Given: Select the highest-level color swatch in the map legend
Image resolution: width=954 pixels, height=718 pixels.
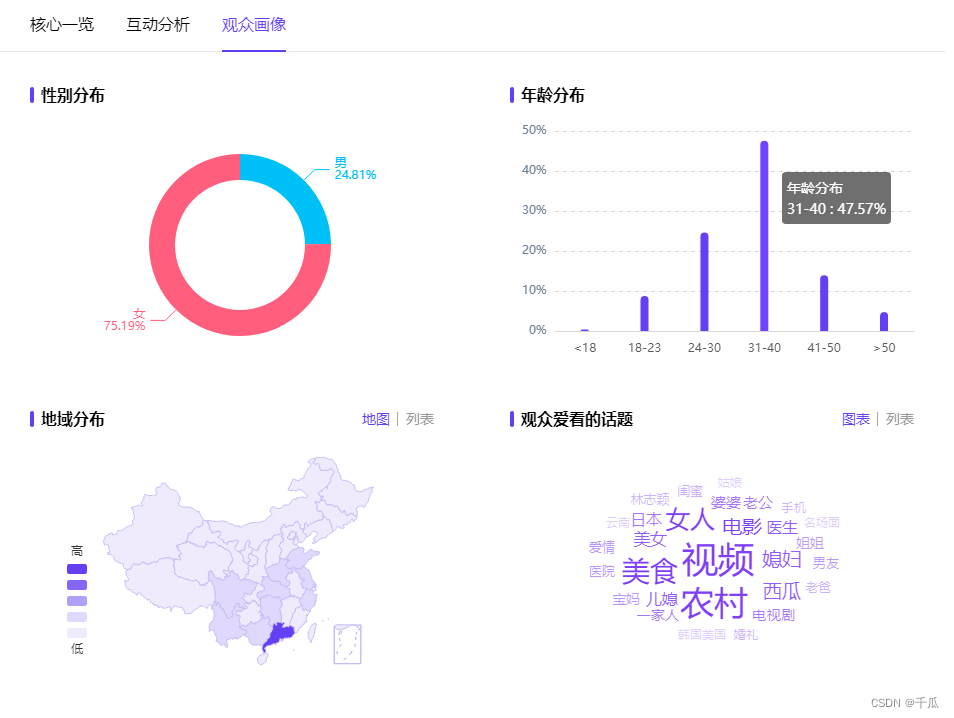Looking at the screenshot, I should [x=77, y=569].
